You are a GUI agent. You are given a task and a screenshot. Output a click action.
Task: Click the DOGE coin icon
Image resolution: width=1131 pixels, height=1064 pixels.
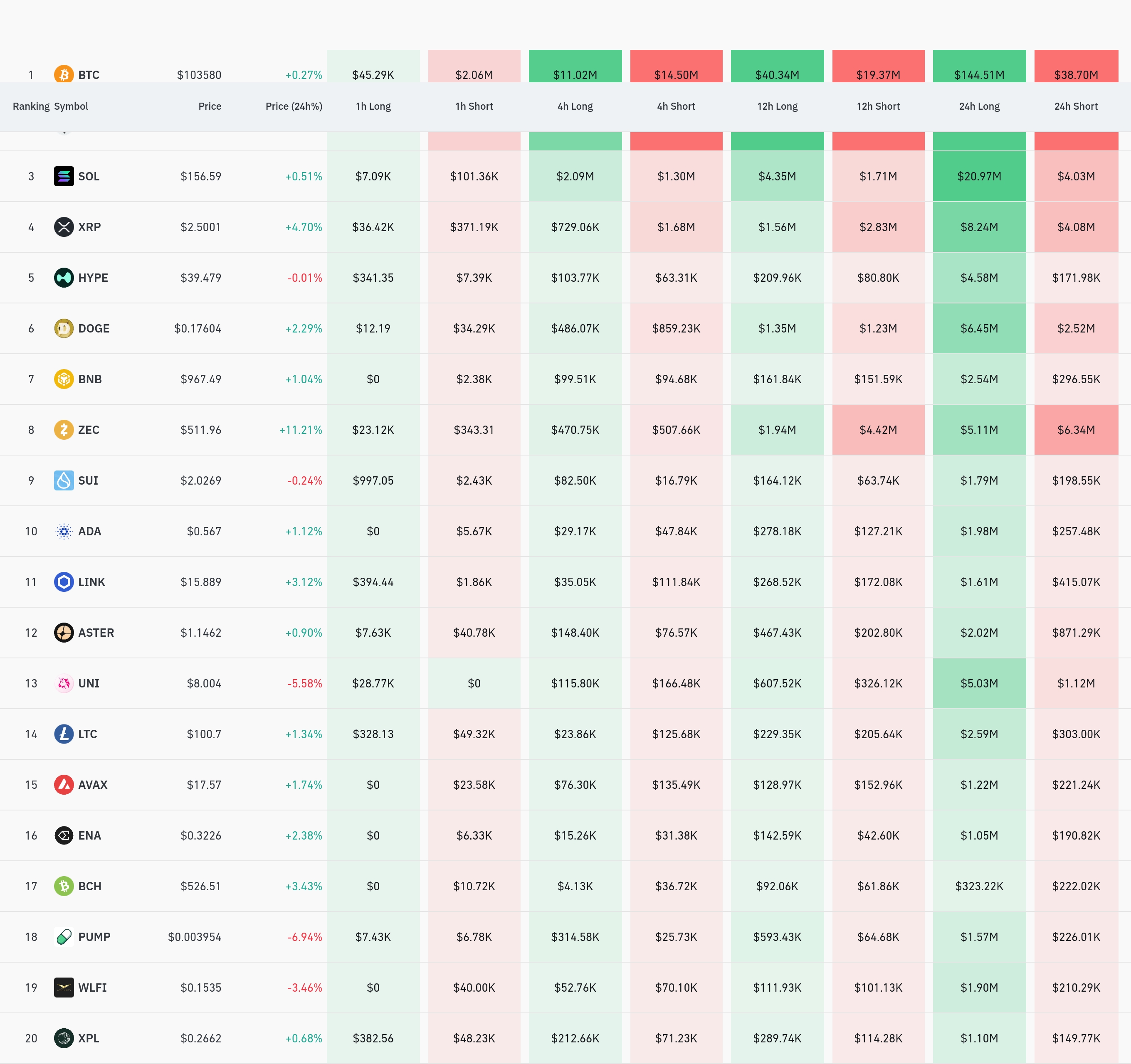click(x=64, y=328)
